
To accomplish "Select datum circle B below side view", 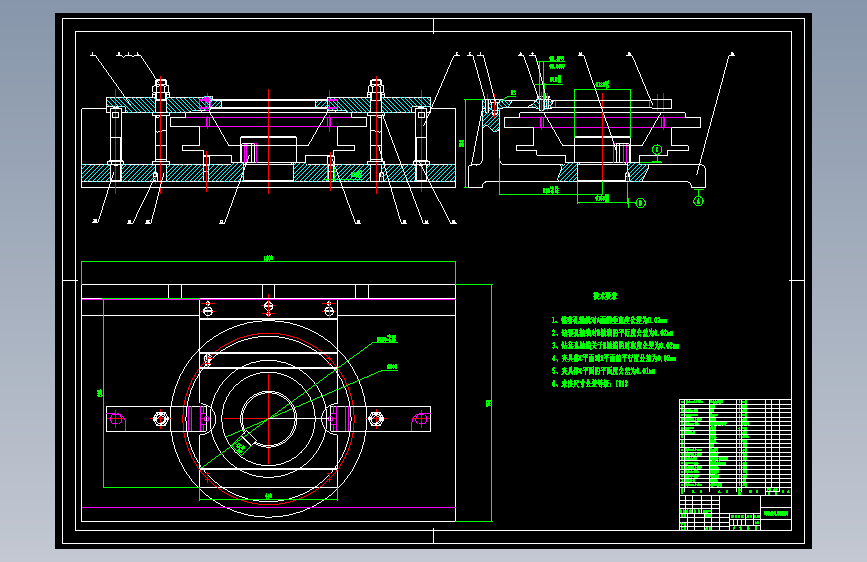I will point(640,203).
